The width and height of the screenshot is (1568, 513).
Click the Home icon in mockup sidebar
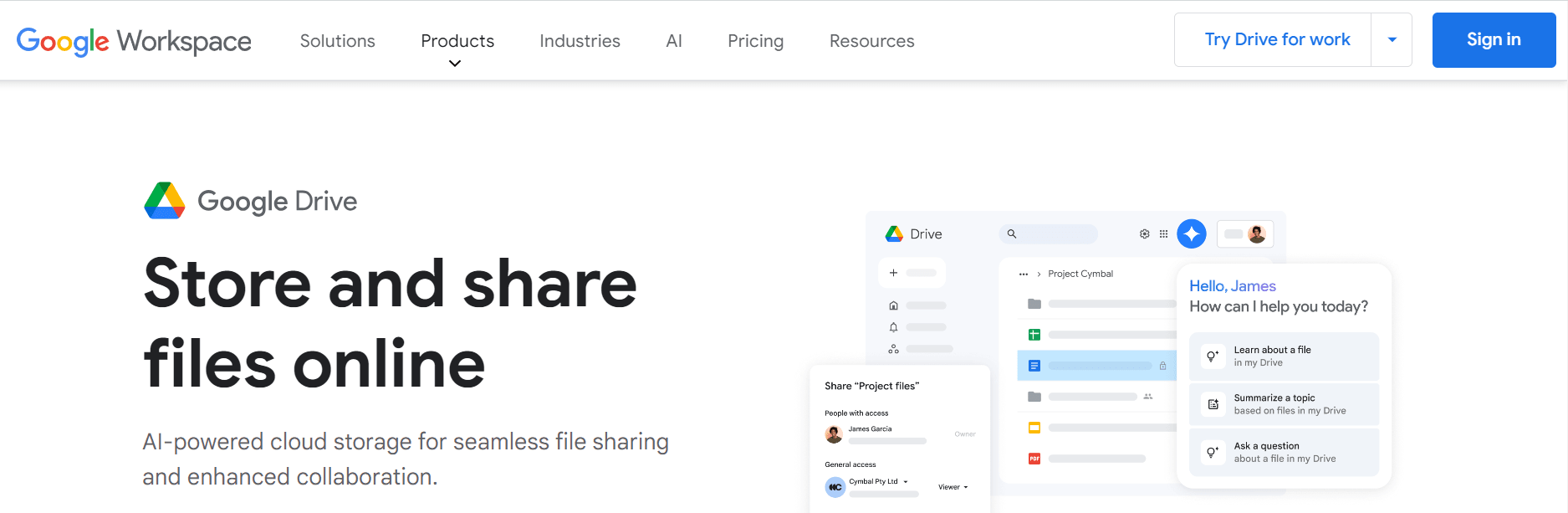coord(894,305)
